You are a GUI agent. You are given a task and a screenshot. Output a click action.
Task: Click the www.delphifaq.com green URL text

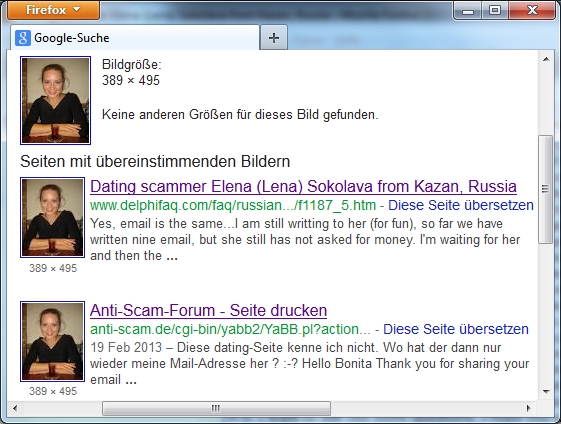click(233, 205)
